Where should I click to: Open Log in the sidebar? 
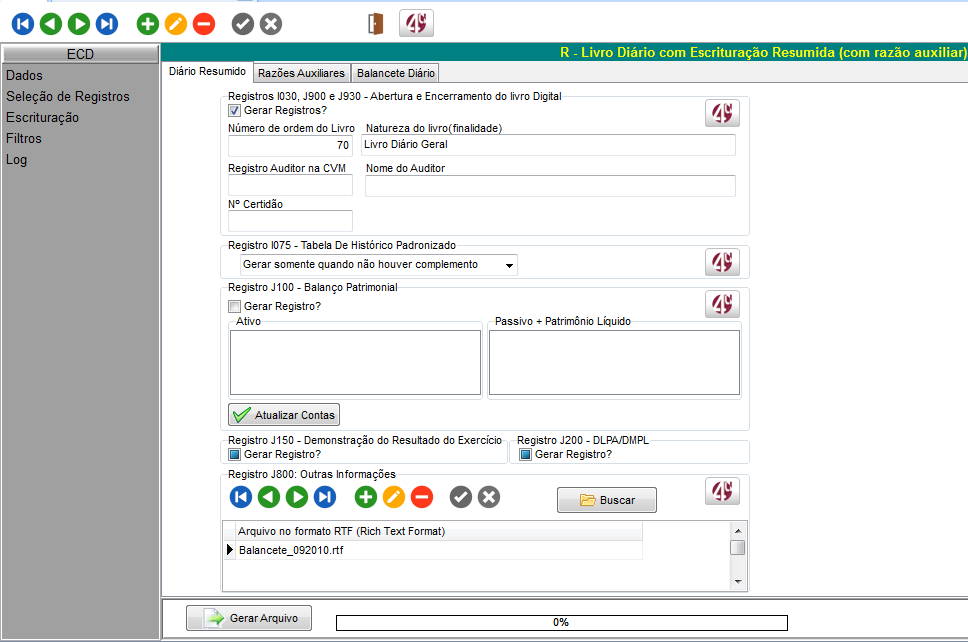click(x=17, y=159)
